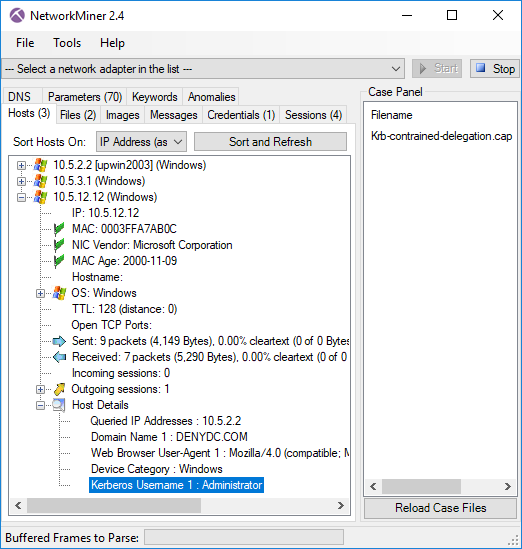Click the green flag icon next to MAC: 0003FFA7AB0C
The height and width of the screenshot is (549, 522).
pyautogui.click(x=59, y=229)
